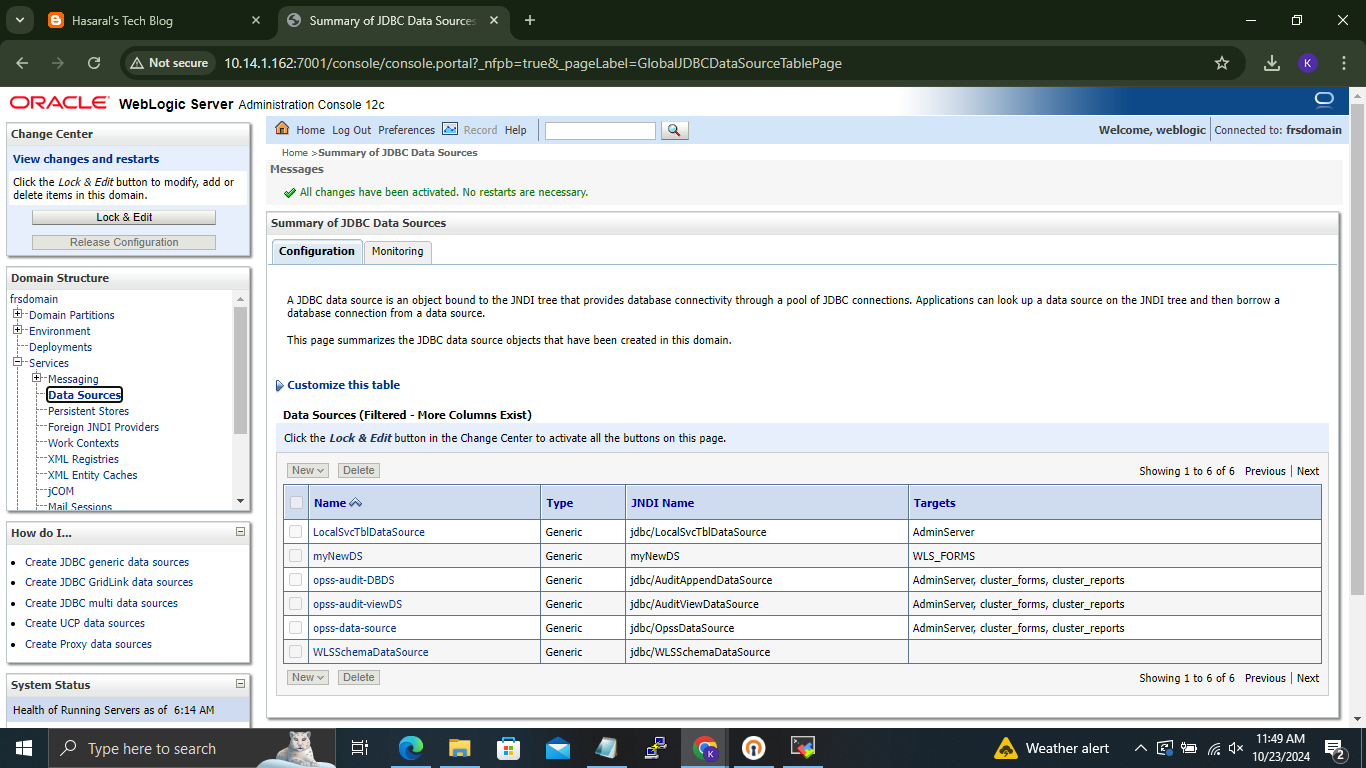Click Create JDBC generic data sources
The height and width of the screenshot is (768, 1366).
pos(107,562)
